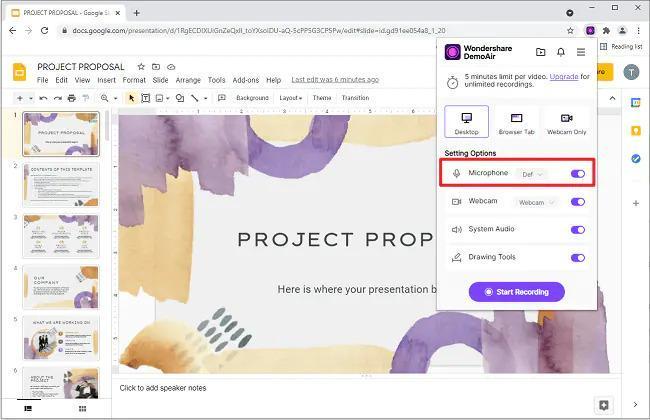Open the Arrange menu
This screenshot has height=420, width=650.
coord(188,80)
